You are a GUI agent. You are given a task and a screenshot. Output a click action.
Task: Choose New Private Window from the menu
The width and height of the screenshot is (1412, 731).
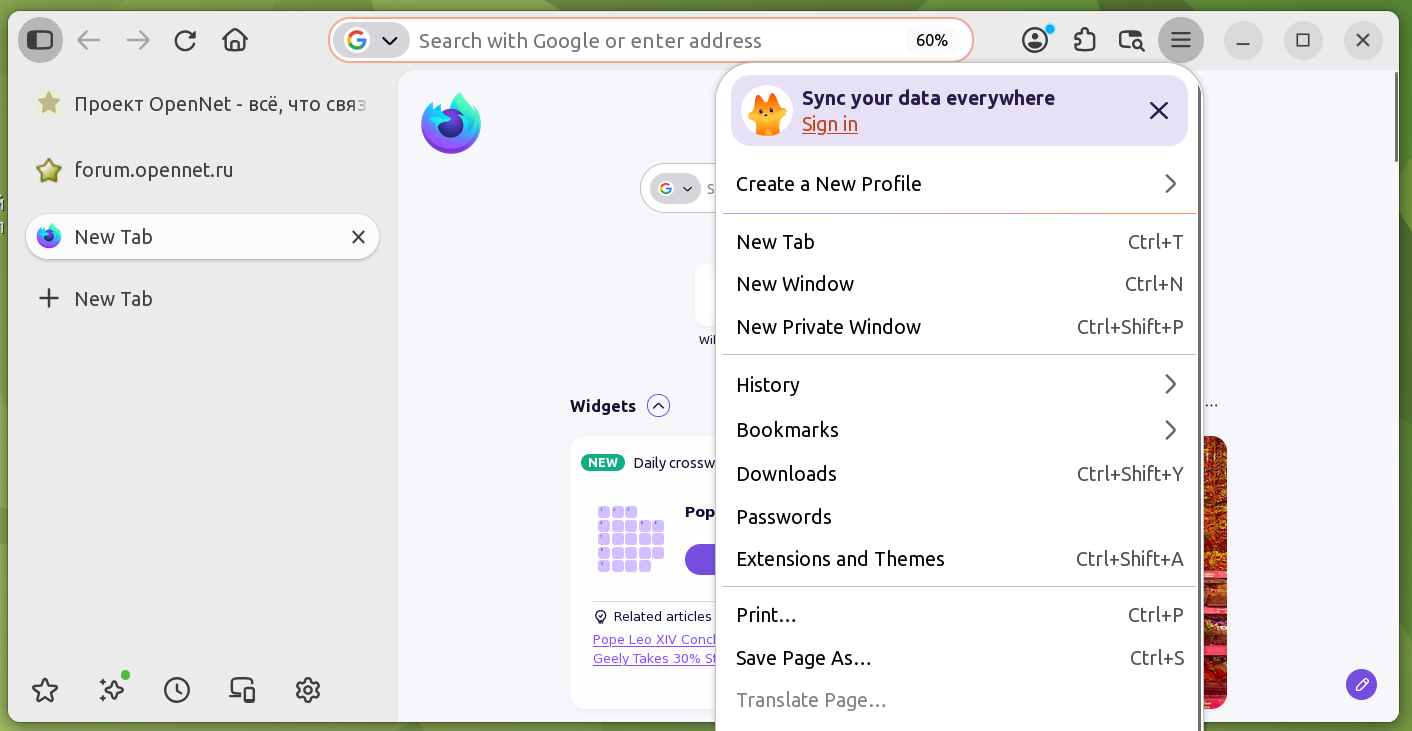click(x=959, y=327)
